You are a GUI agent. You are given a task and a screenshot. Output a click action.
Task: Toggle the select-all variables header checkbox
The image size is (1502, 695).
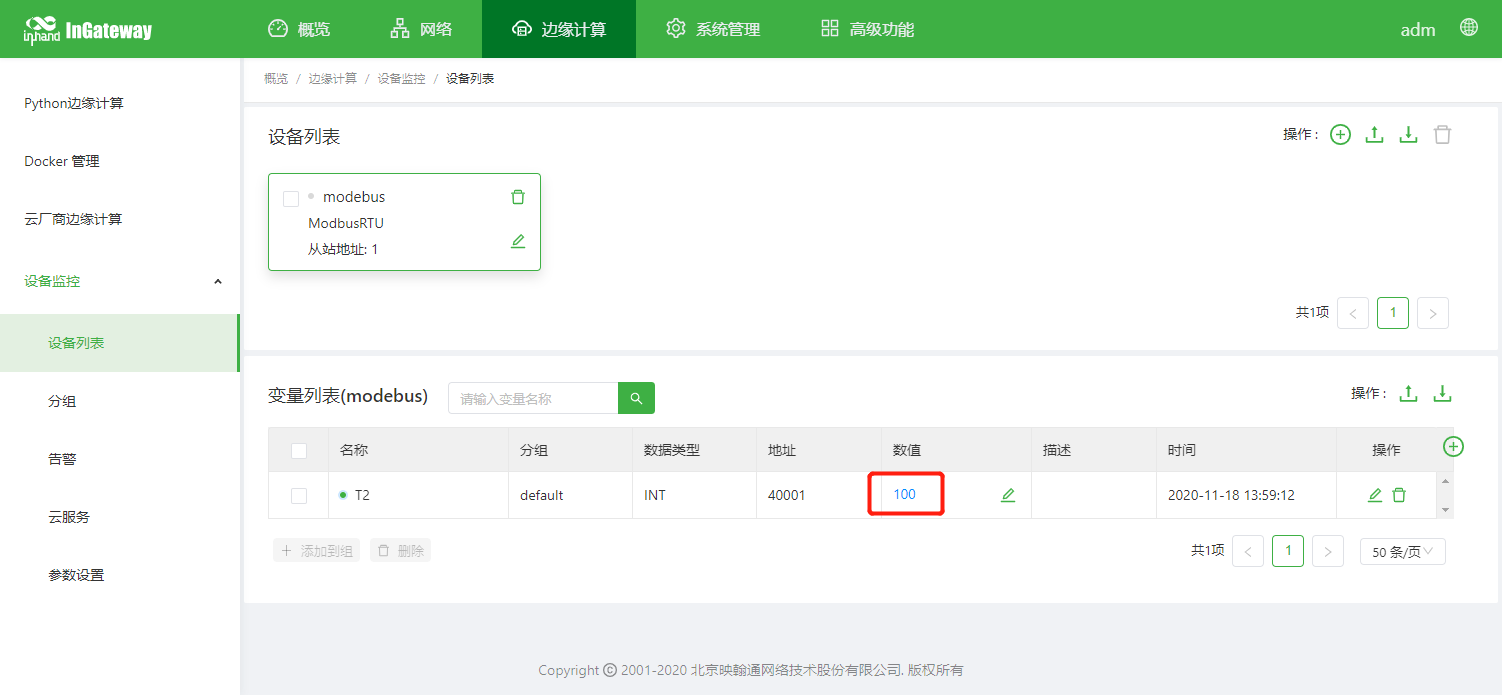point(299,451)
